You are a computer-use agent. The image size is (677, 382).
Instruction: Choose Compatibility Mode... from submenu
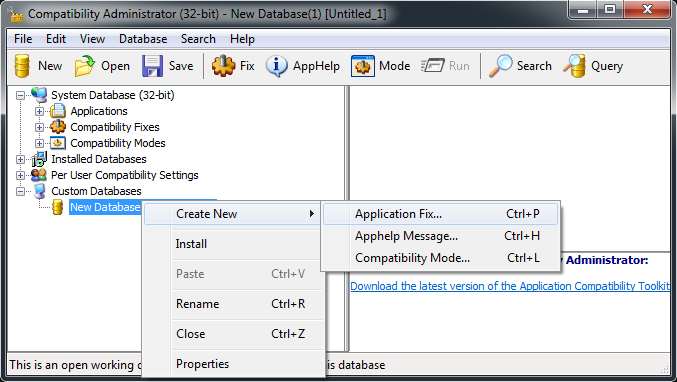440,258
